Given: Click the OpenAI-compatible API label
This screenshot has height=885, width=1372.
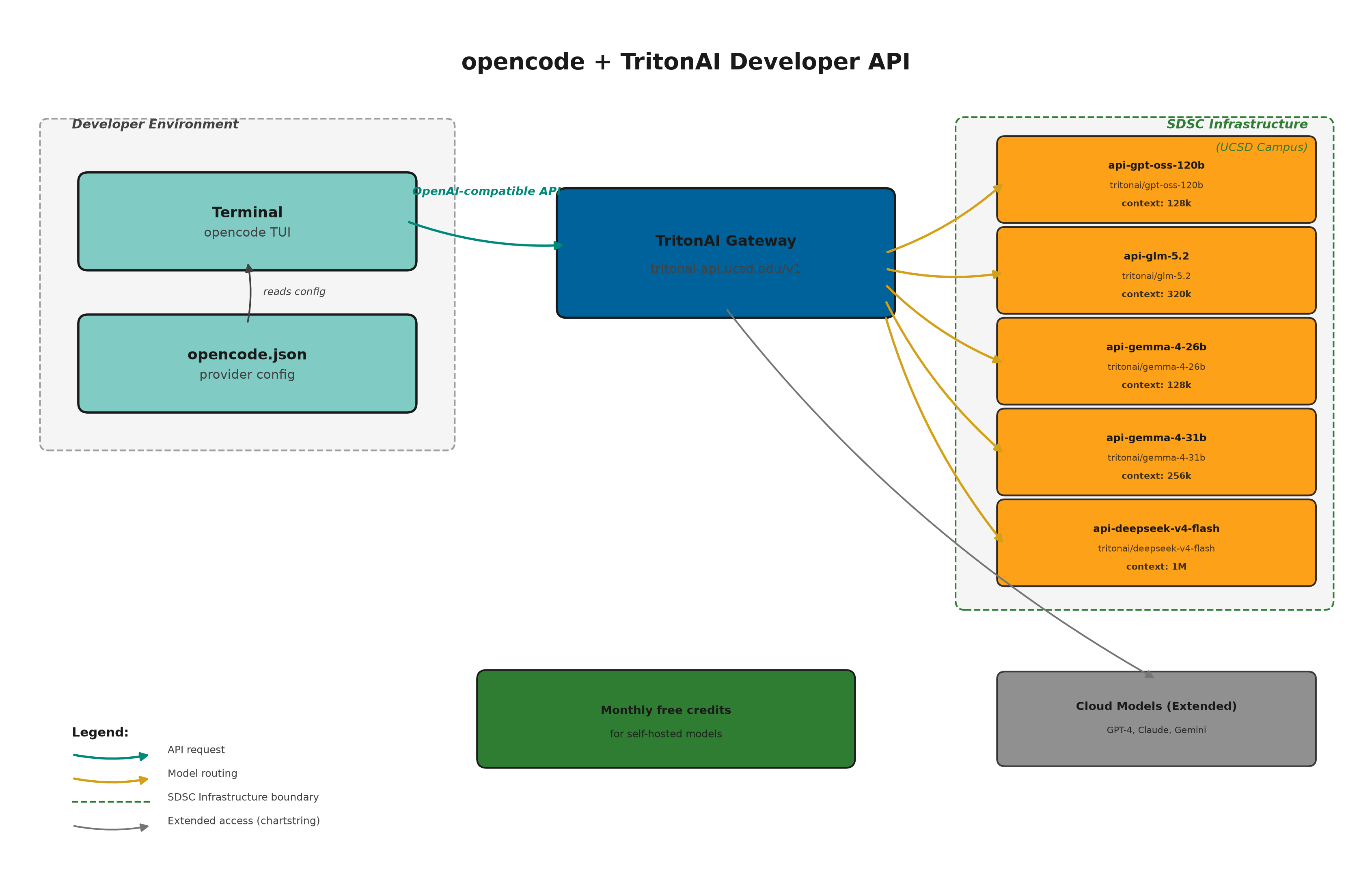Looking at the screenshot, I should click(x=487, y=191).
